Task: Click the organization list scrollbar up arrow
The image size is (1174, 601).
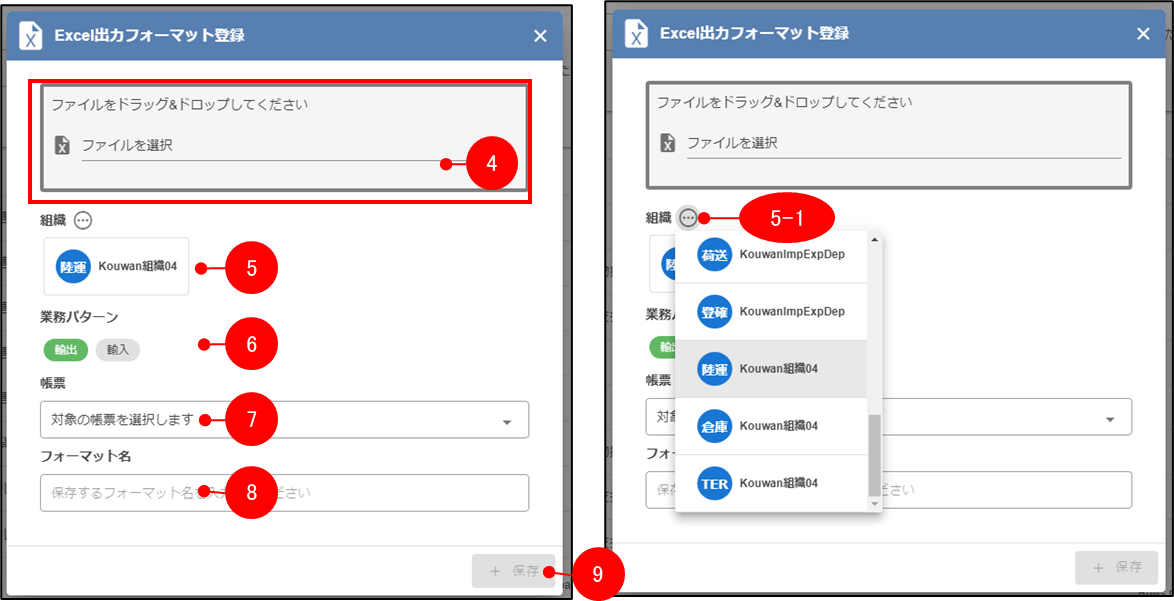Action: click(x=875, y=240)
